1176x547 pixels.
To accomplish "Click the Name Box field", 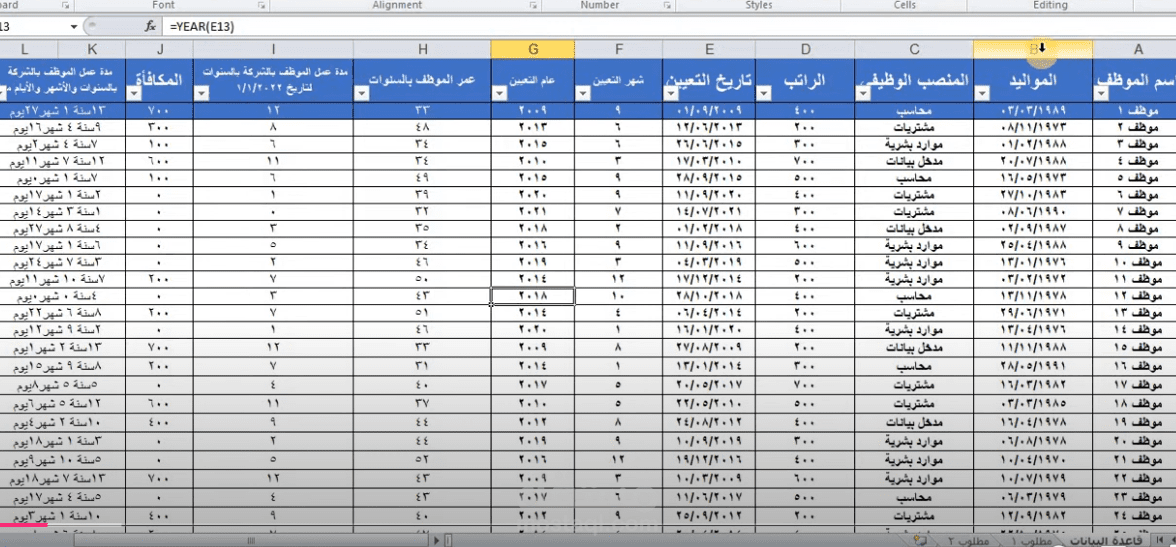I will [x=34, y=26].
